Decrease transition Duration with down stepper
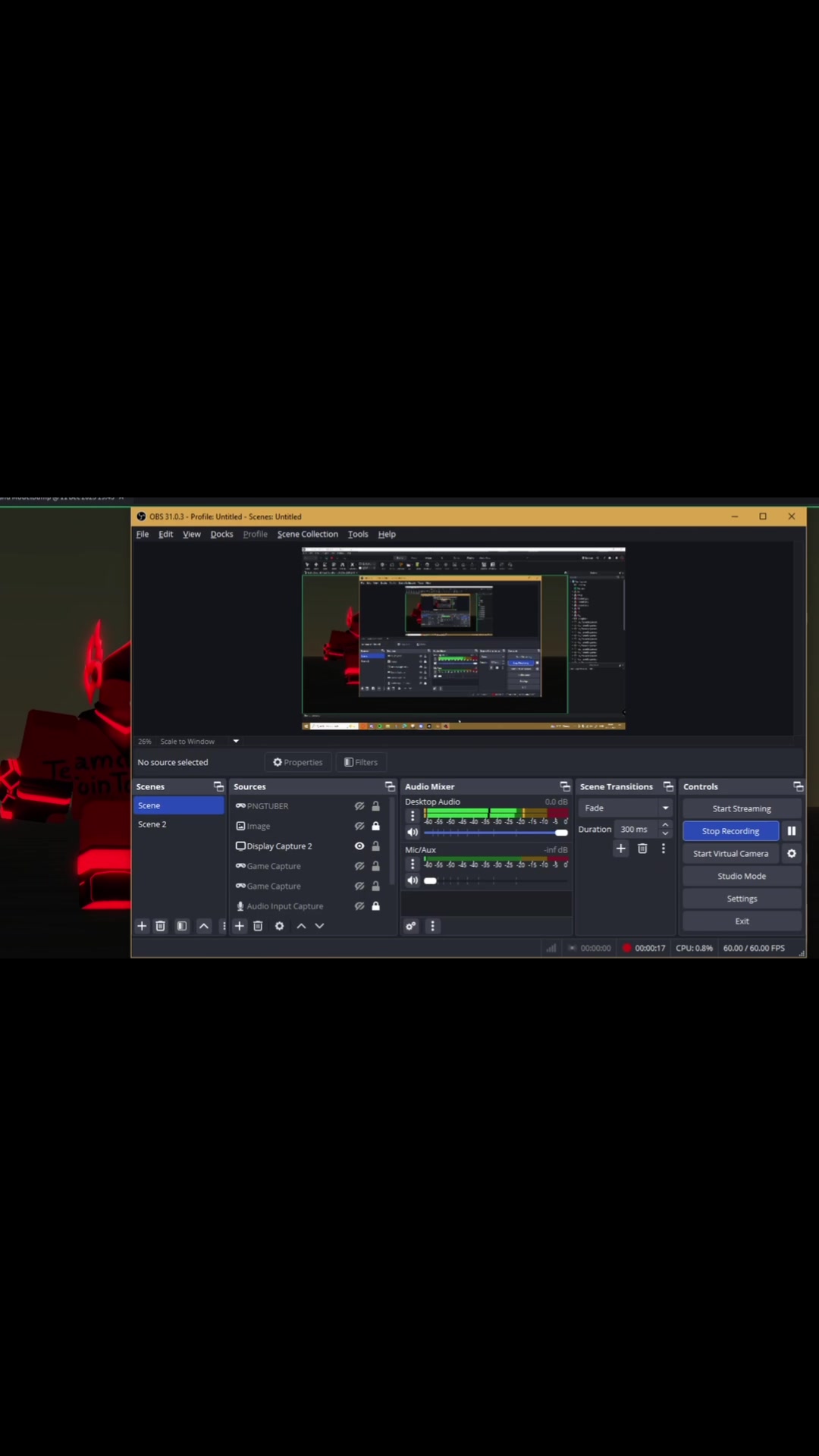 pos(665,833)
